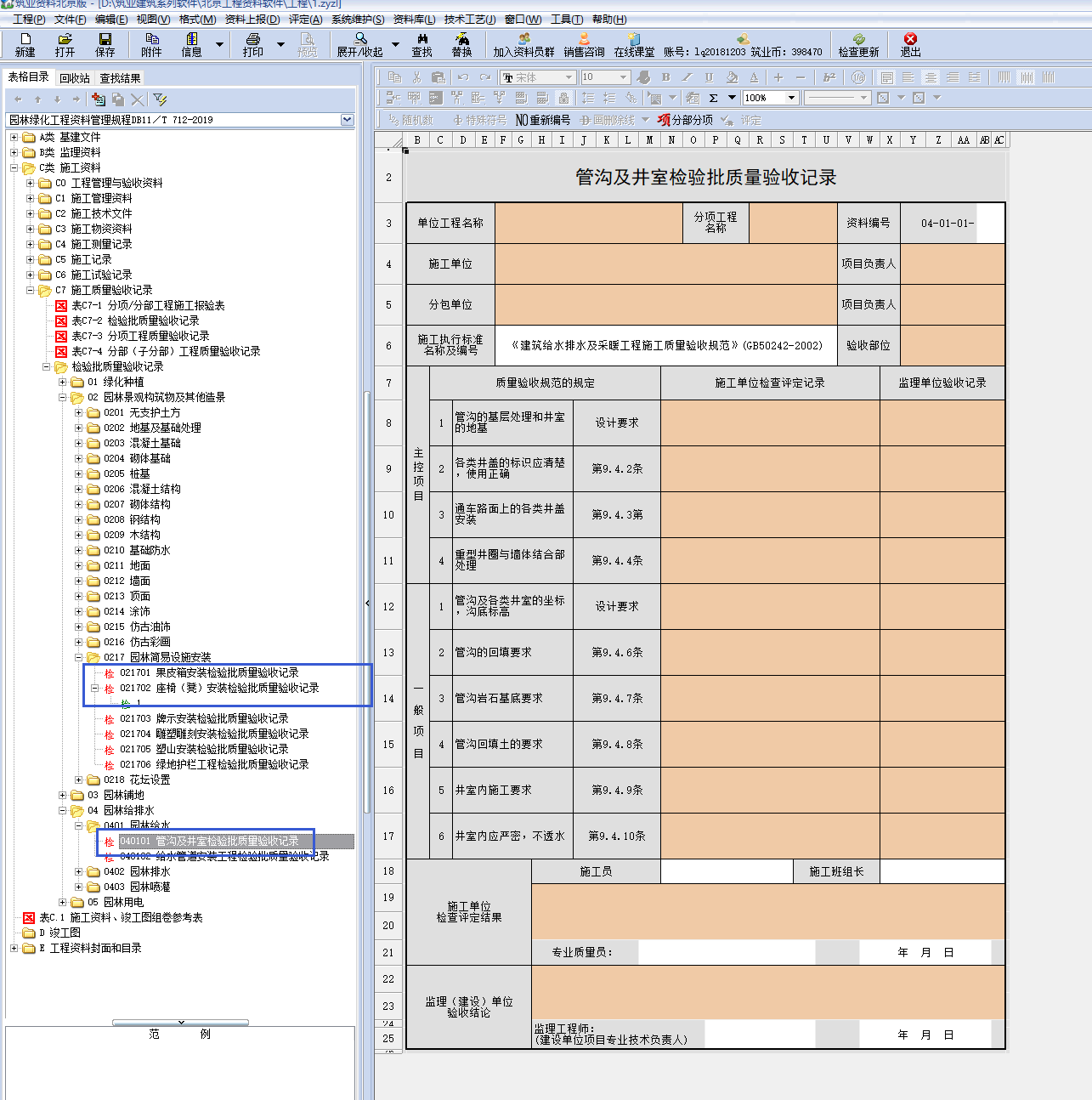Open the 替换 replace tool
Image resolution: width=1092 pixels, height=1100 pixels.
pos(462,45)
